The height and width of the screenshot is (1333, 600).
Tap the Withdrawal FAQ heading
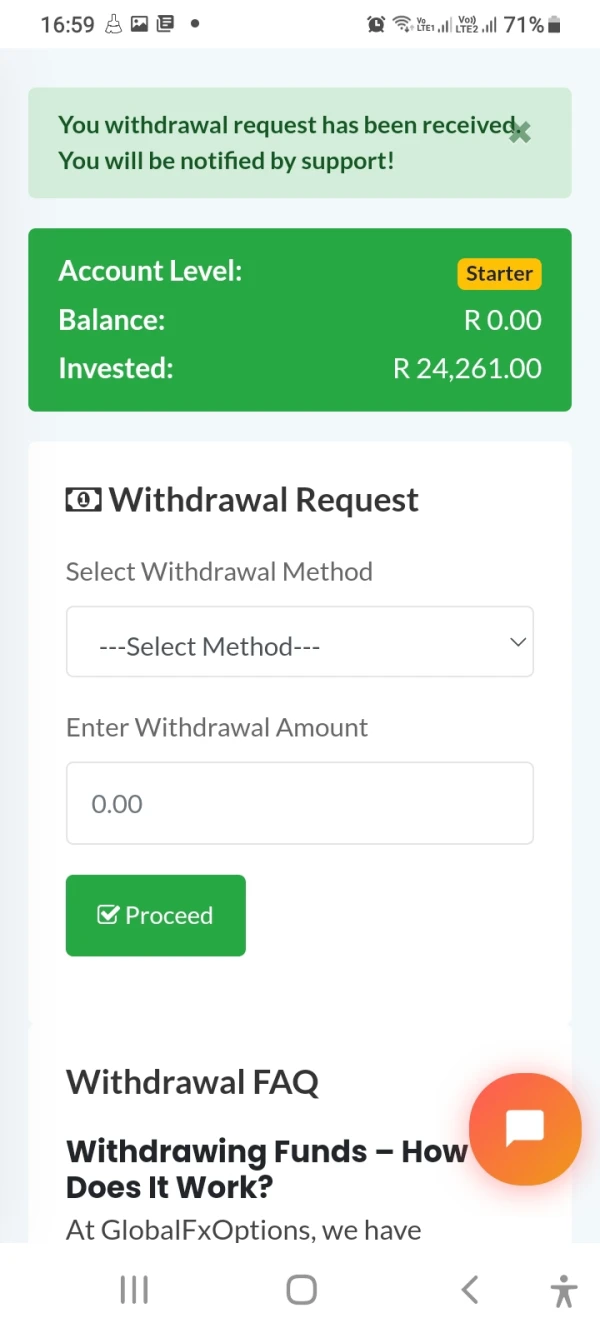[192, 1081]
